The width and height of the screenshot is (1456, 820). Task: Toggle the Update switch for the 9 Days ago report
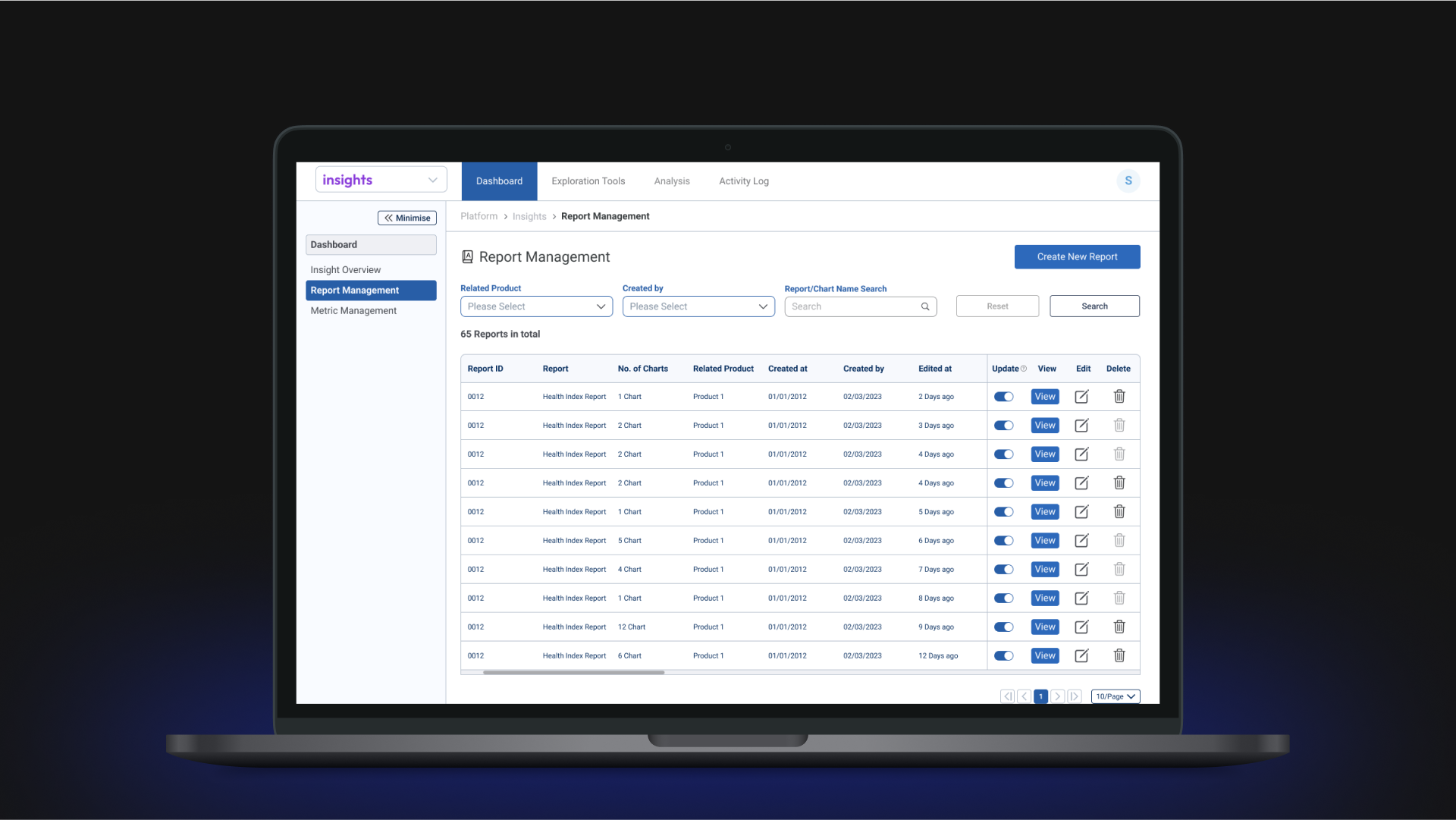(1003, 627)
